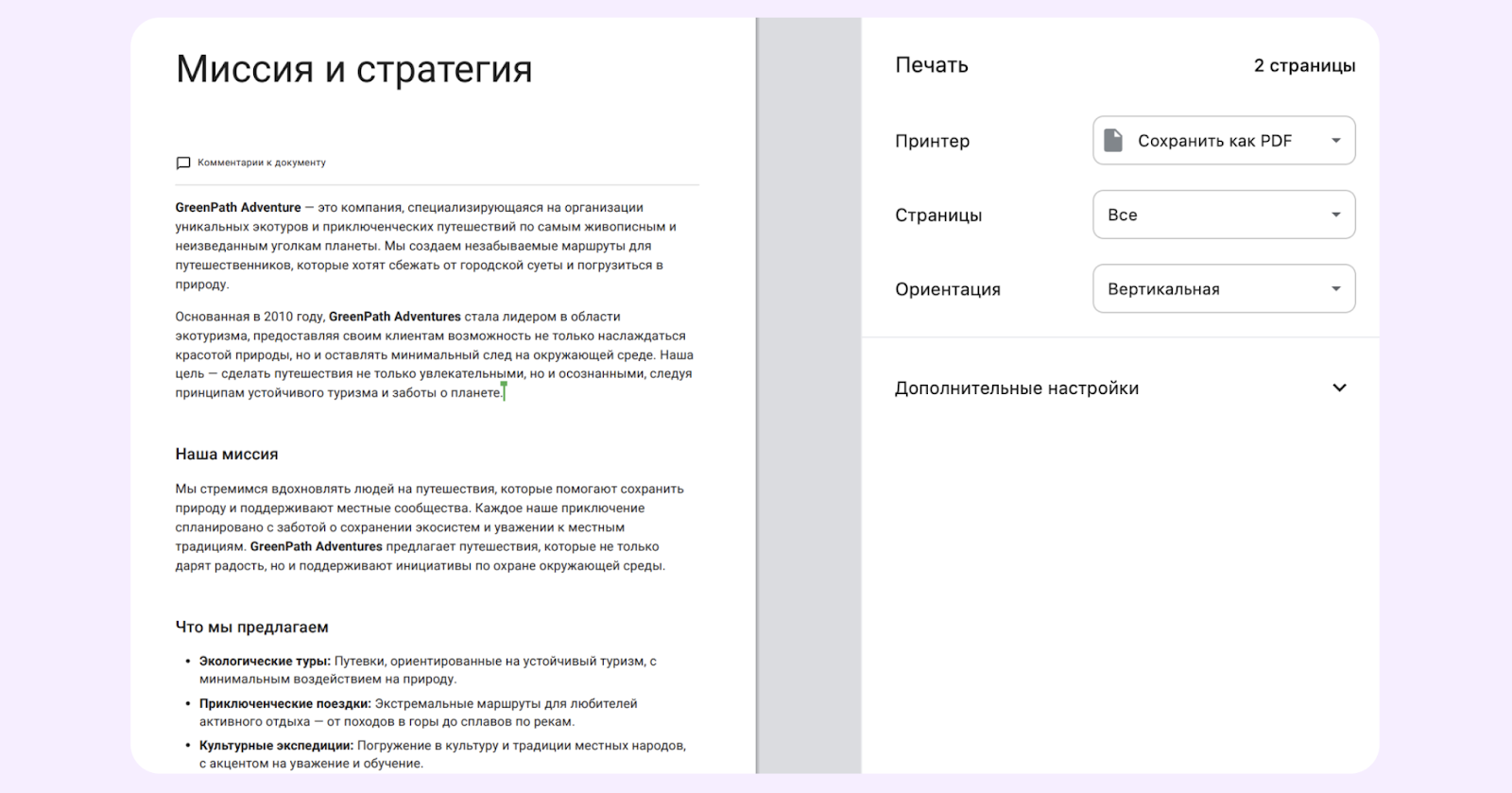Click the paragraph starting 'Основанная в 2010 году'
This screenshot has width=1512, height=793.
435,355
